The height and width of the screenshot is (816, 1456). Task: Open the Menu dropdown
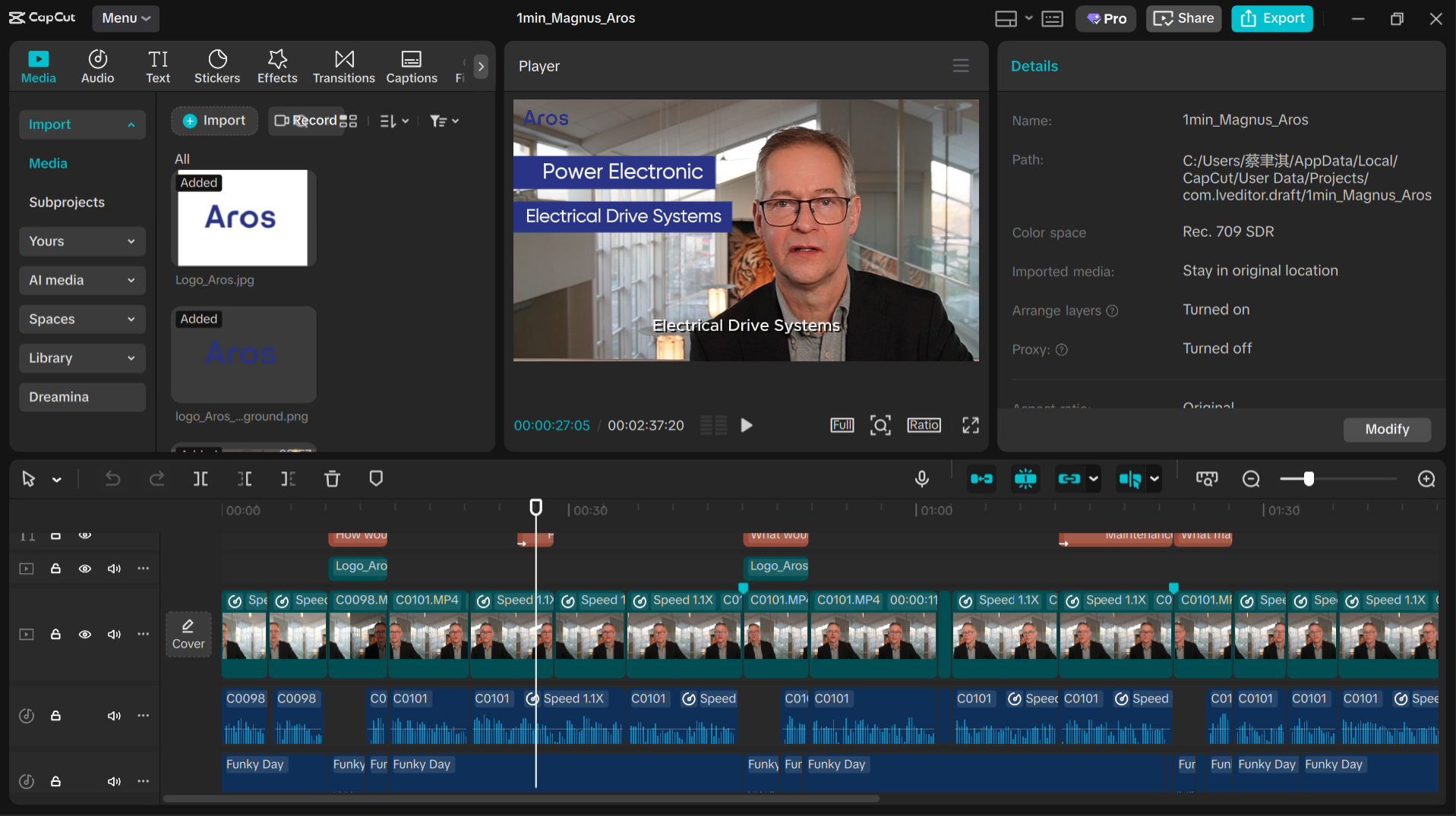coord(125,18)
